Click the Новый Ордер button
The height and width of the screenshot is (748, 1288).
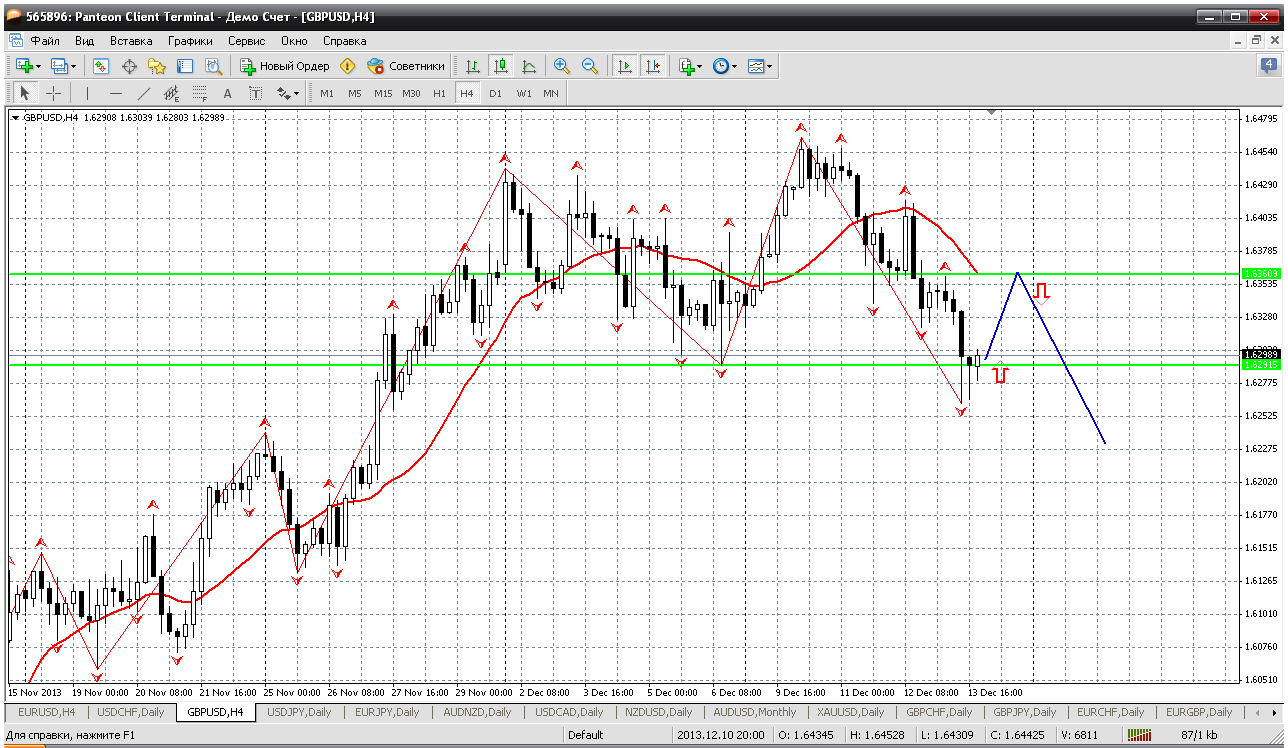[x=284, y=66]
